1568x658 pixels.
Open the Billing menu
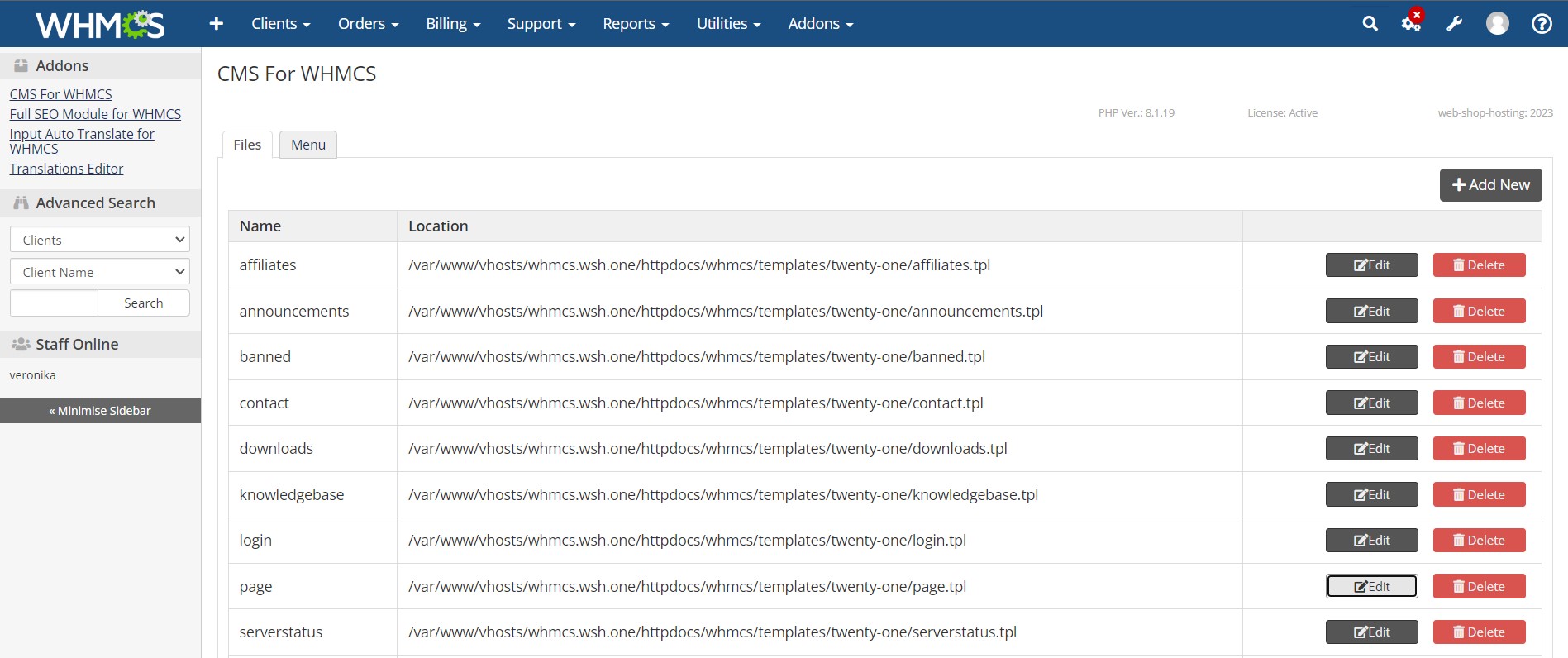(x=453, y=24)
